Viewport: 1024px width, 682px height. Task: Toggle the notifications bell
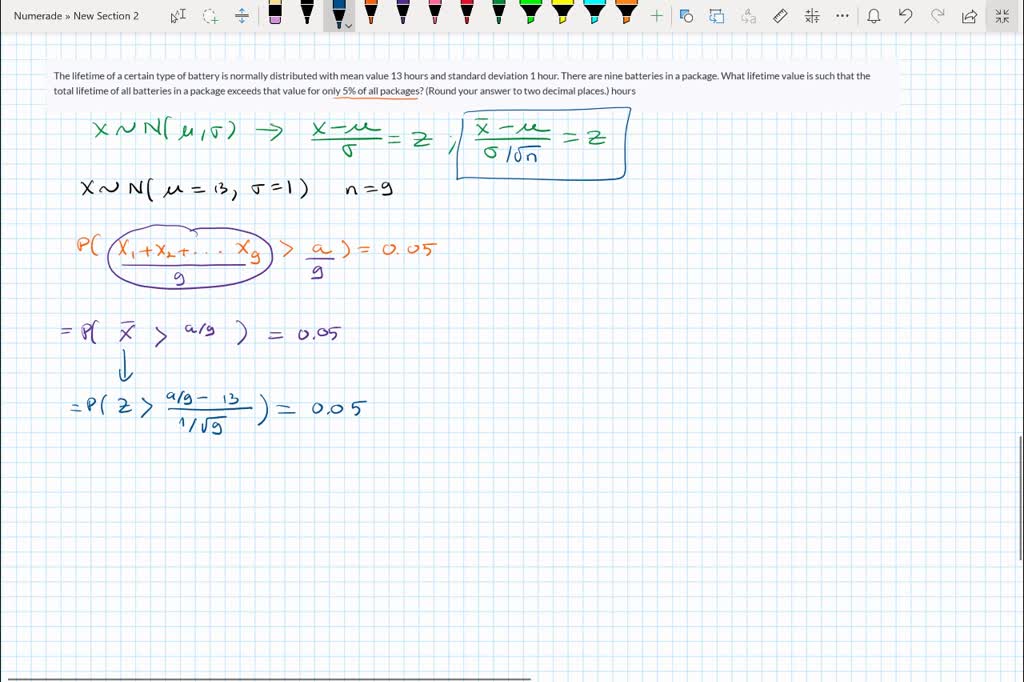pos(871,15)
